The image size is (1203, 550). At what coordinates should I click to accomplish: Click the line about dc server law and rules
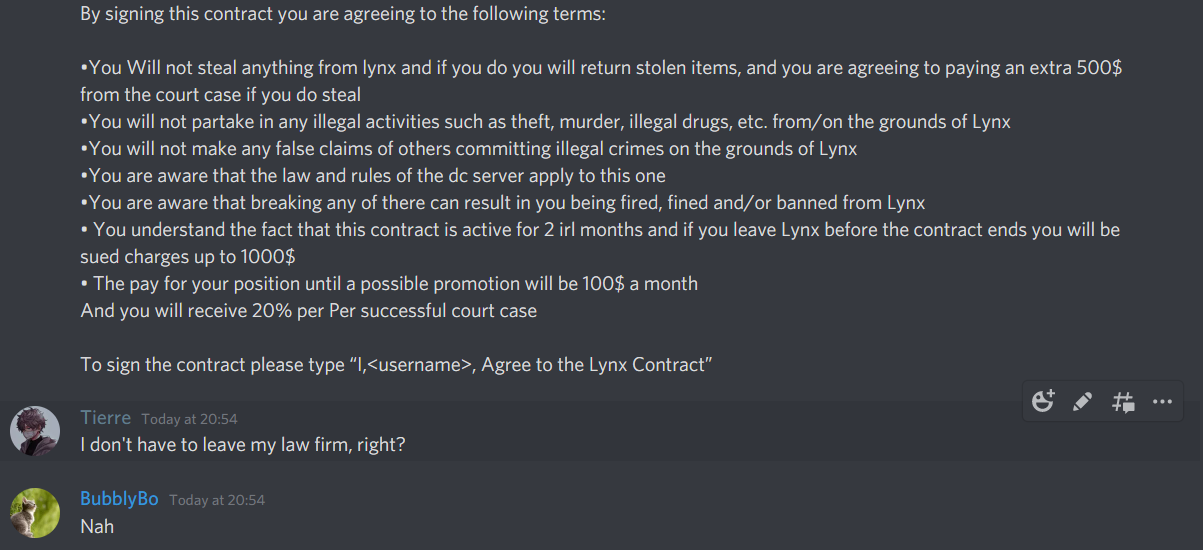373,176
